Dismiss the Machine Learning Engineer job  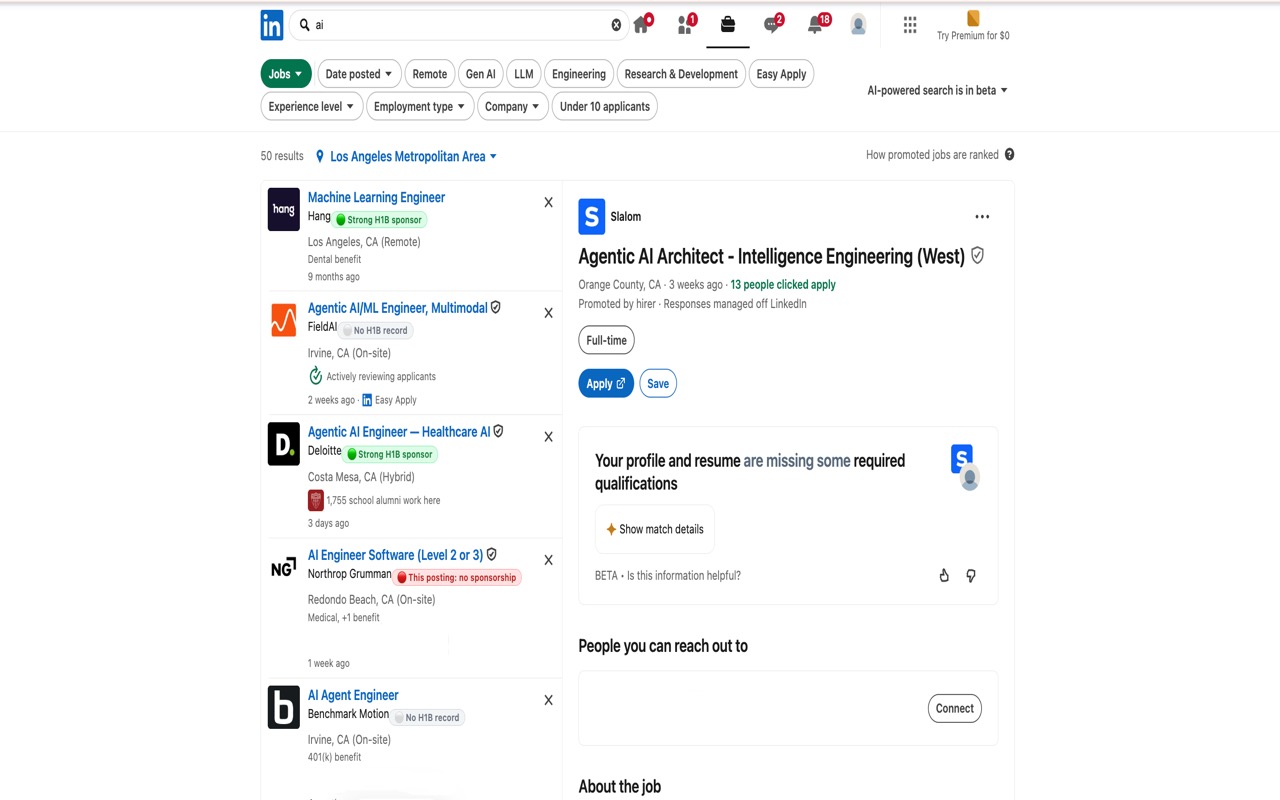coord(548,202)
